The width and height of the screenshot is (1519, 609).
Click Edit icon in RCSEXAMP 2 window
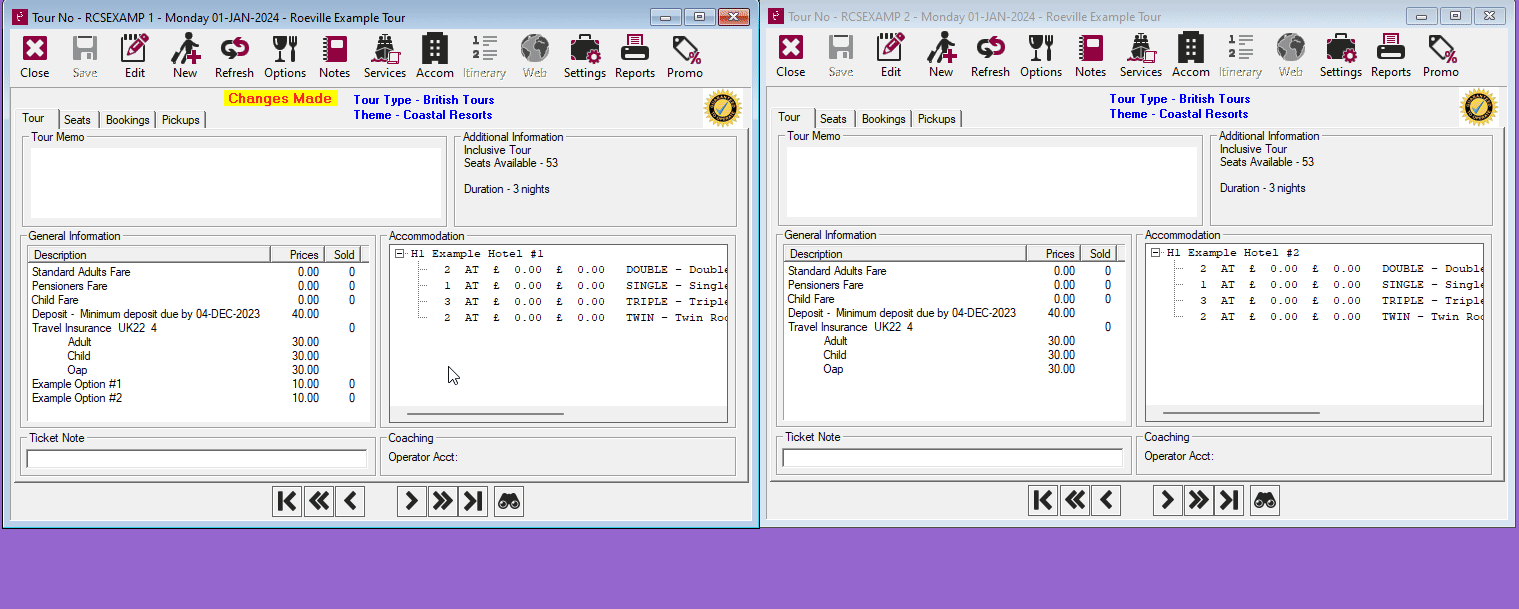[891, 55]
